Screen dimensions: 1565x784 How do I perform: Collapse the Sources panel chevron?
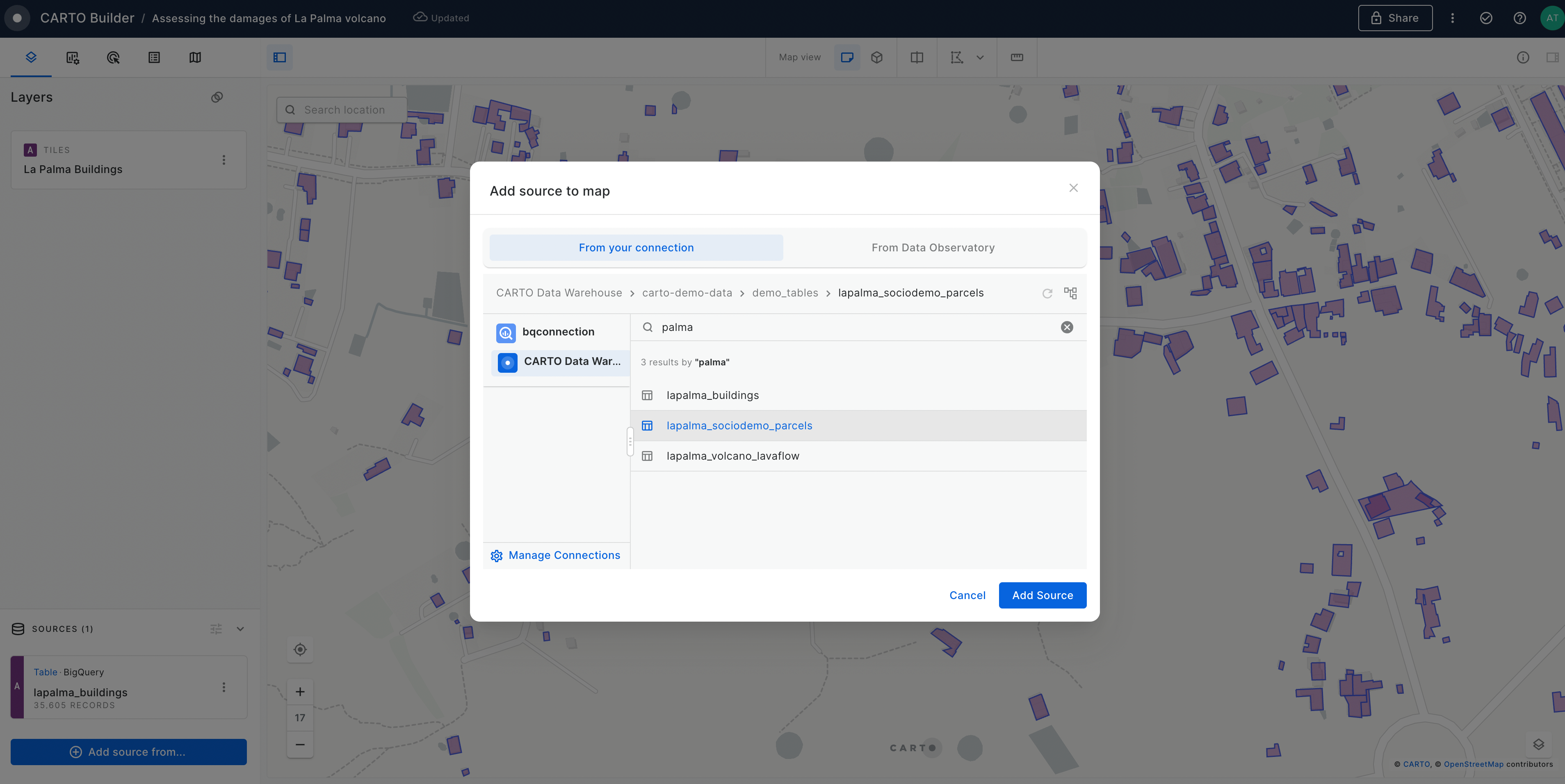240,629
